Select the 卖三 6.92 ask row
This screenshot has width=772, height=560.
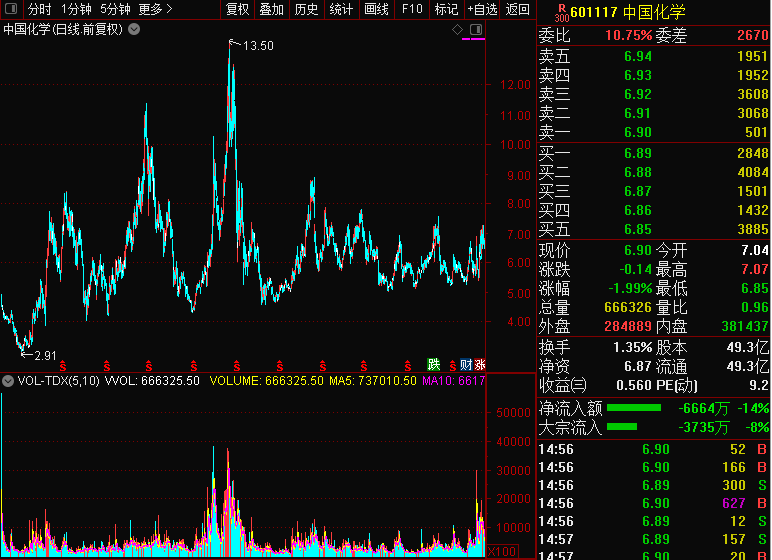pos(654,94)
